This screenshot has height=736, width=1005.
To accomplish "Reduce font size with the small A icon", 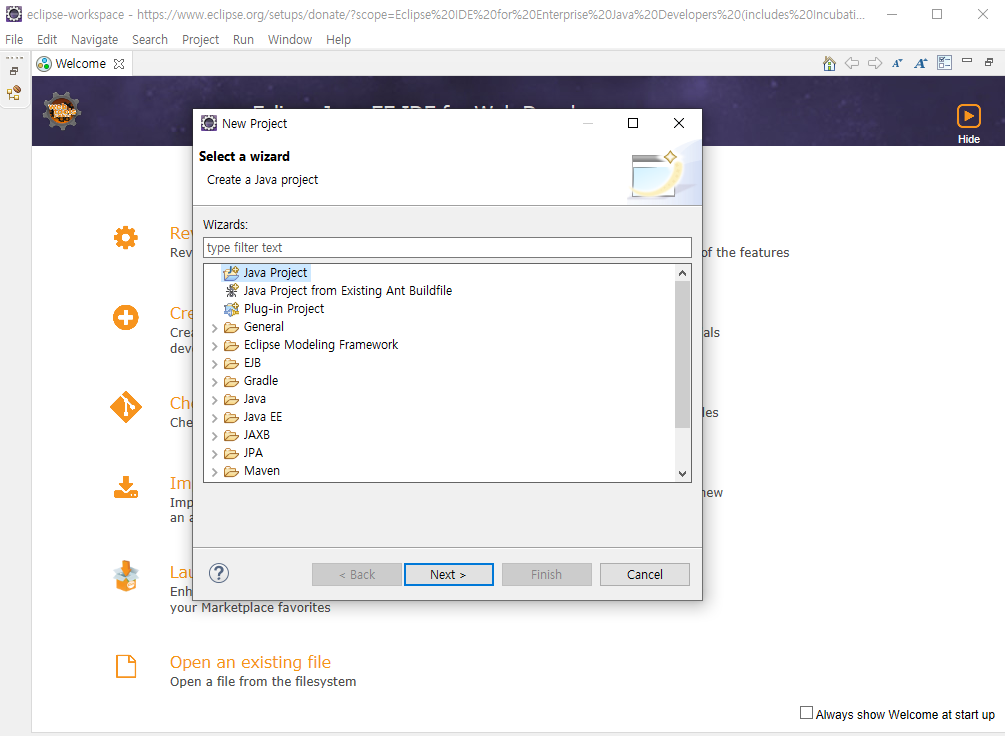I will click(897, 63).
